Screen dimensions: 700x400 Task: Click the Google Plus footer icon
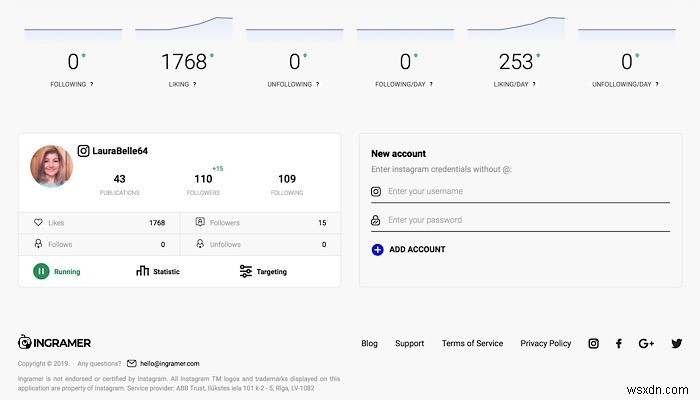[646, 343]
